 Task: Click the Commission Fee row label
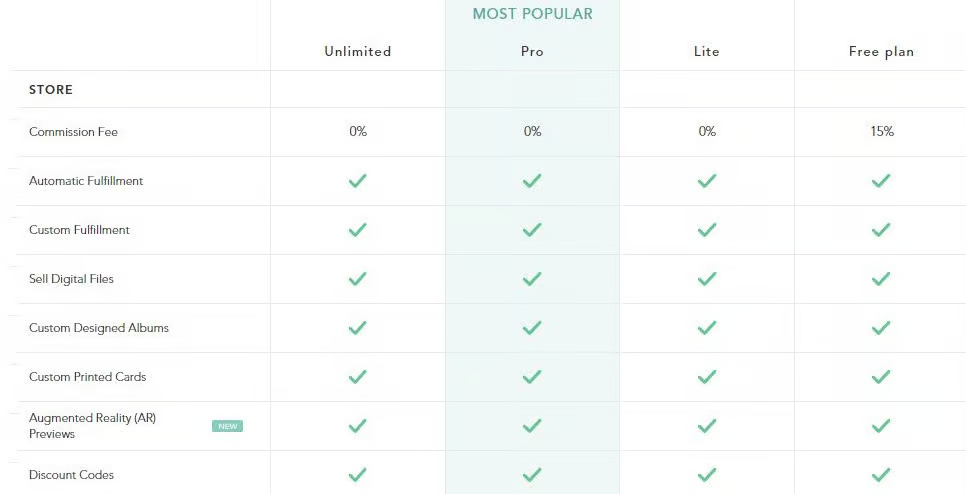coord(73,132)
